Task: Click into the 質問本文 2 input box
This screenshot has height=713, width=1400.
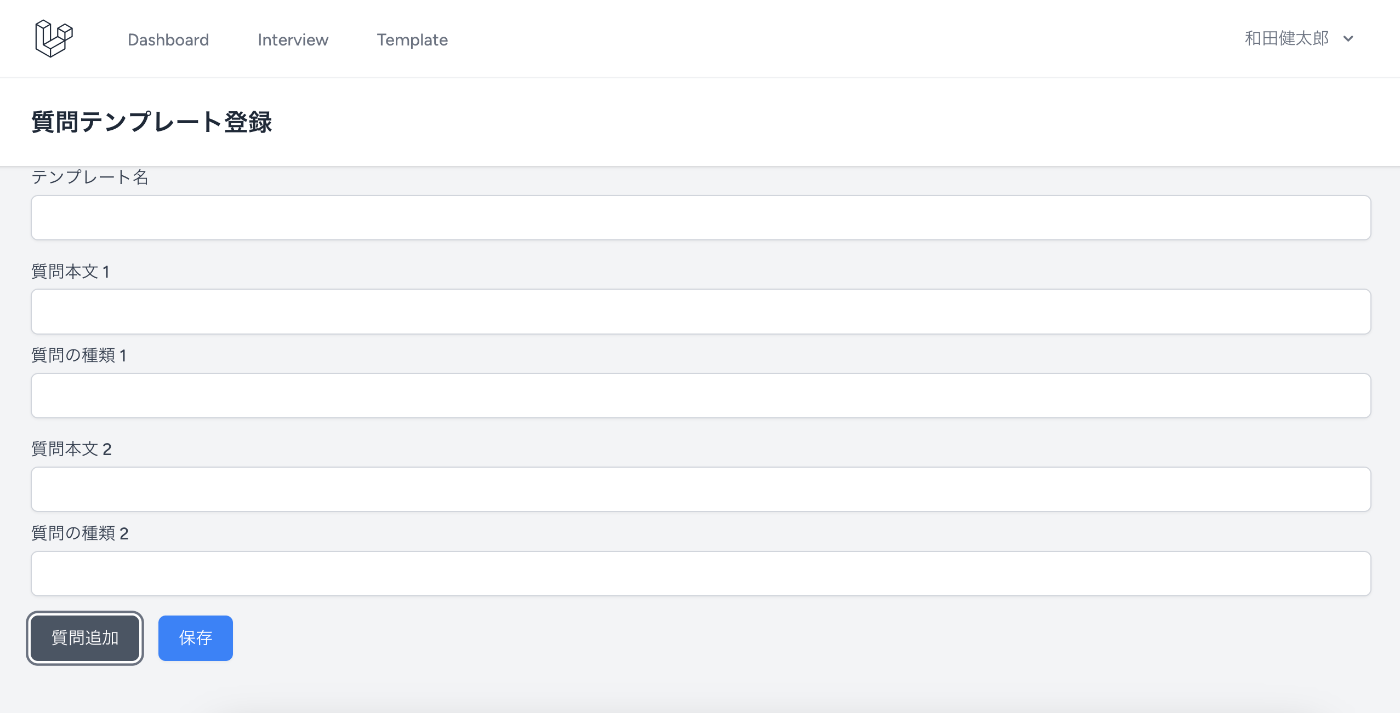Action: pyautogui.click(x=700, y=489)
